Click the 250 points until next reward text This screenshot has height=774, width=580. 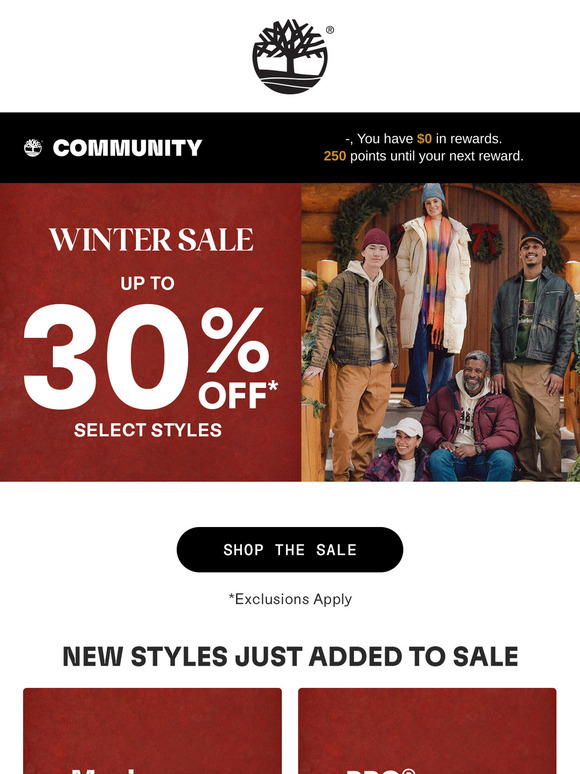pos(424,156)
